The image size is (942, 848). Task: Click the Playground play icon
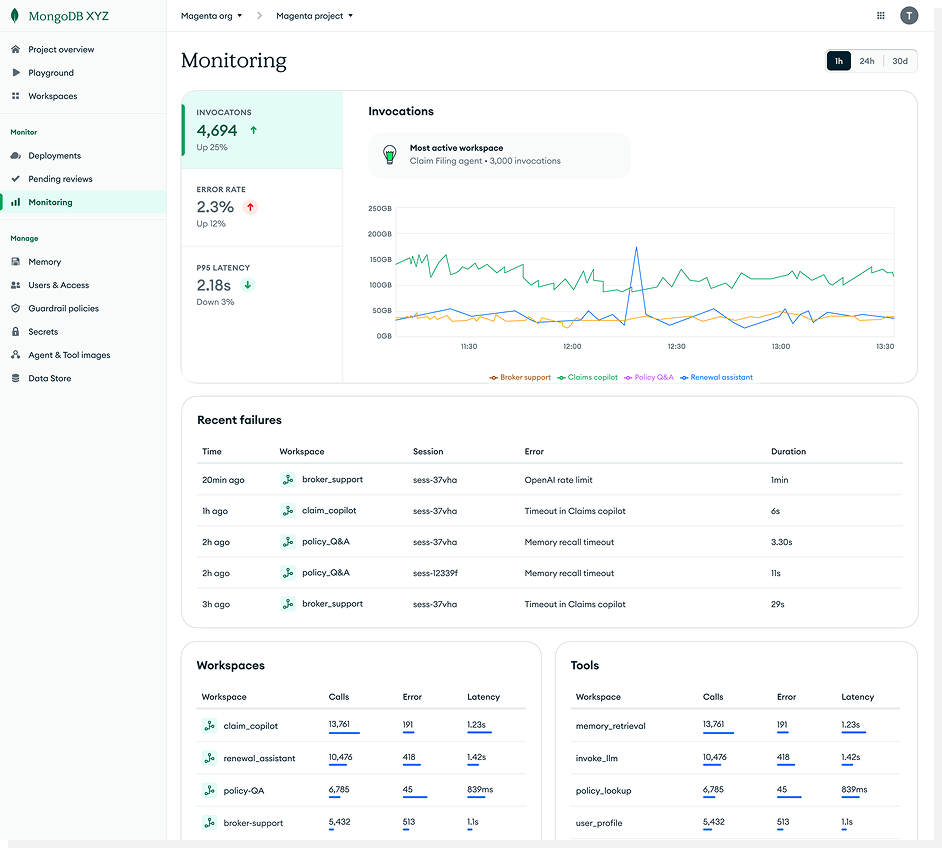point(16,73)
